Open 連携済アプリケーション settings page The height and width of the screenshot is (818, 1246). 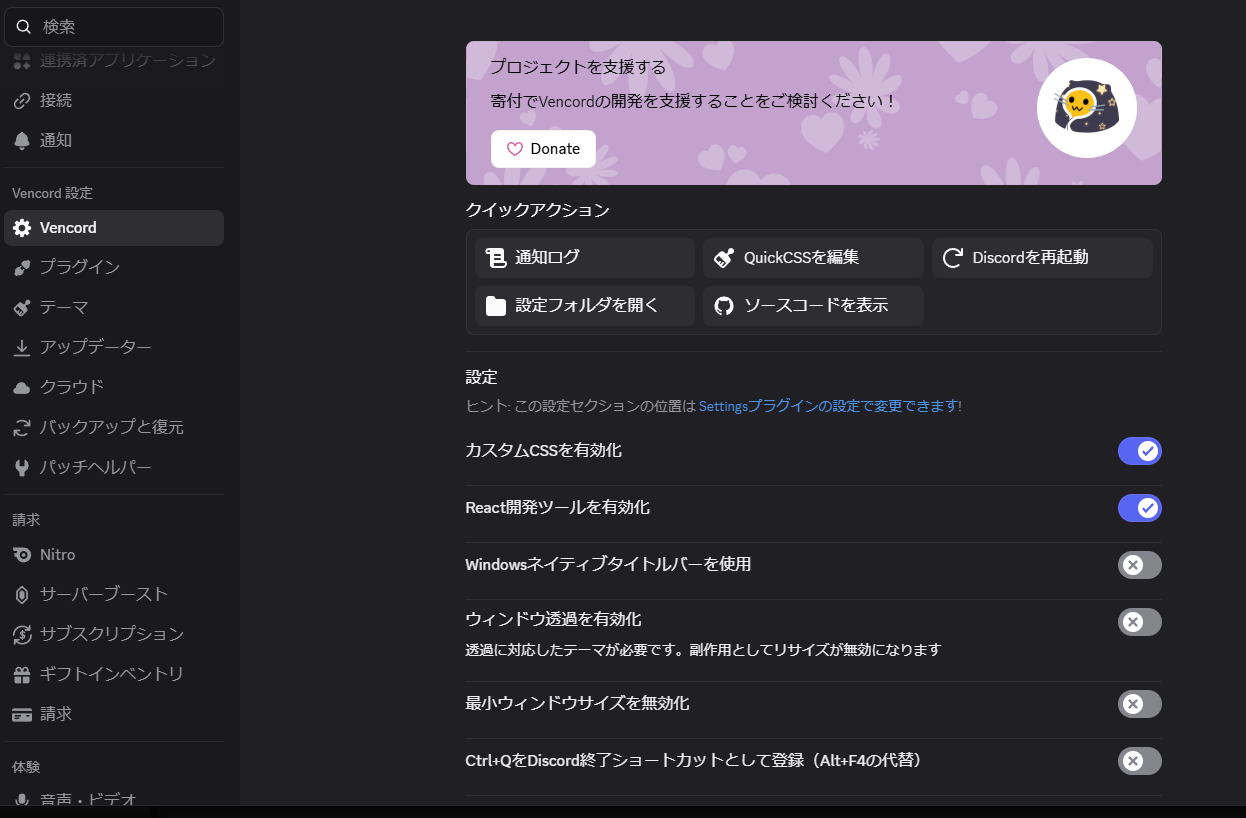114,61
